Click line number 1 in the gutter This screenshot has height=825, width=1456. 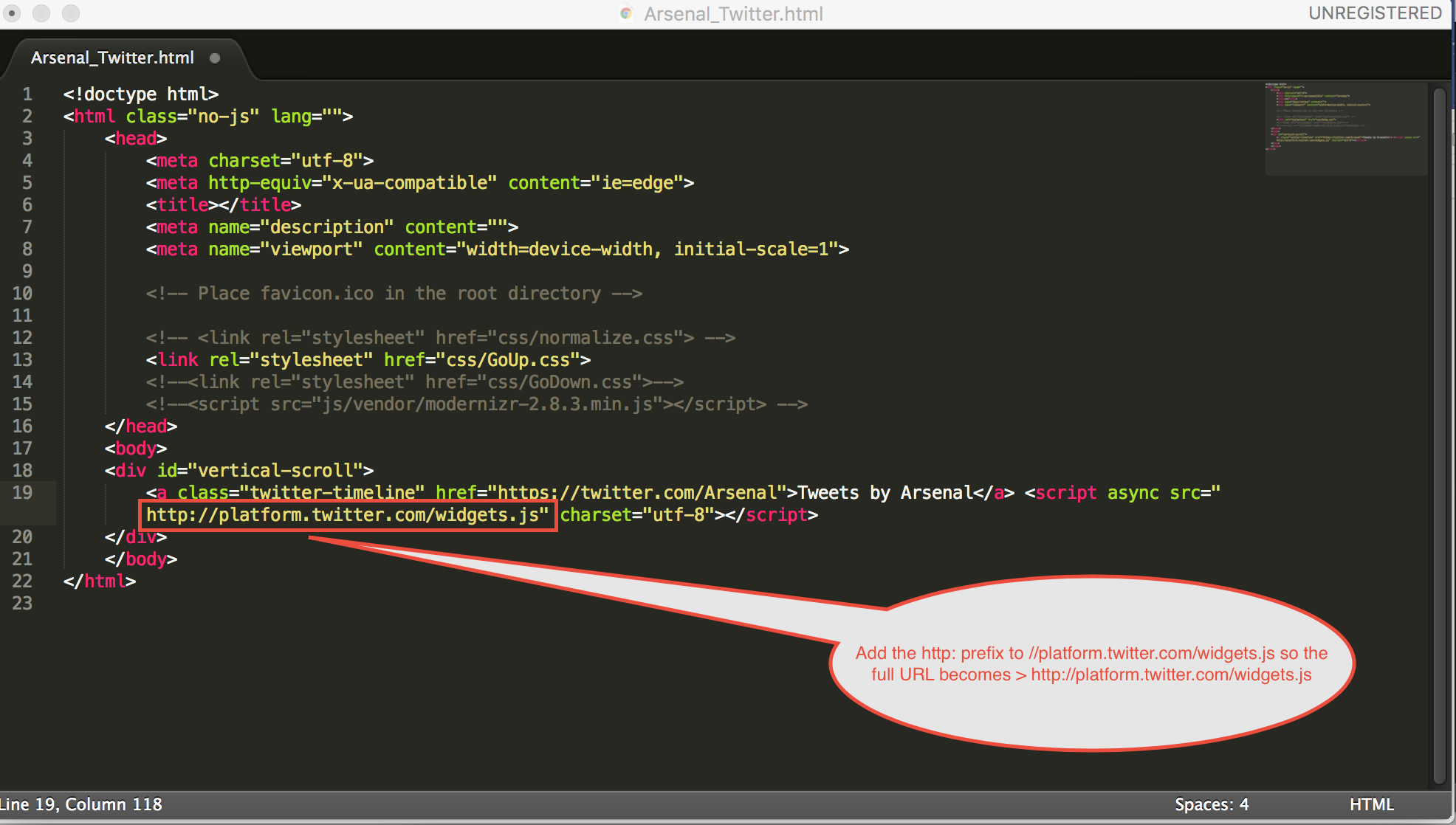pos(27,94)
